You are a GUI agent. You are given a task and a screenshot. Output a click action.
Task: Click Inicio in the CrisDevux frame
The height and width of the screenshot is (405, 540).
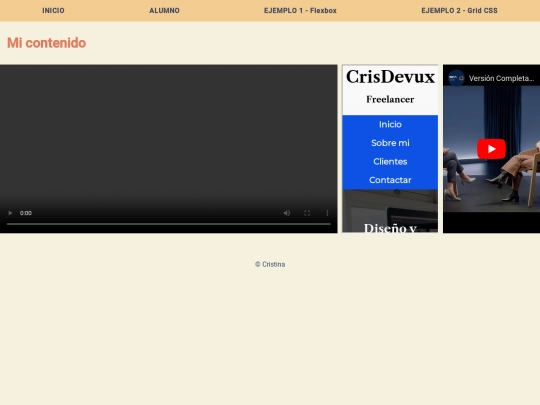click(390, 124)
